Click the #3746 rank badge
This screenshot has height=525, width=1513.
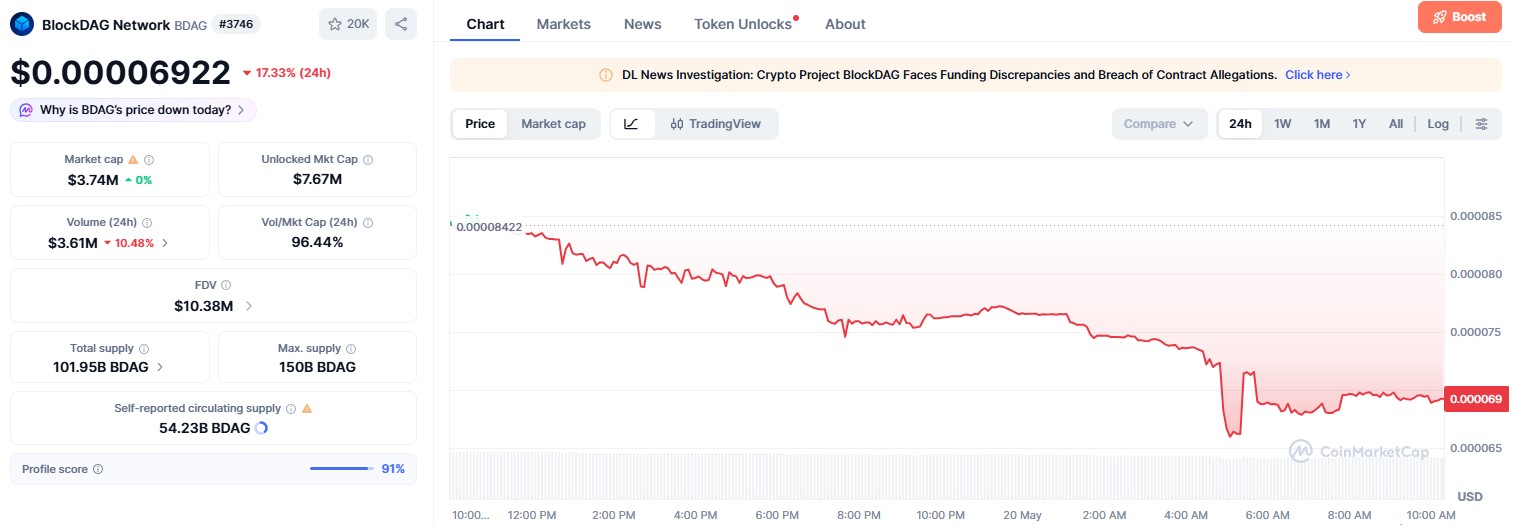pyautogui.click(x=236, y=24)
